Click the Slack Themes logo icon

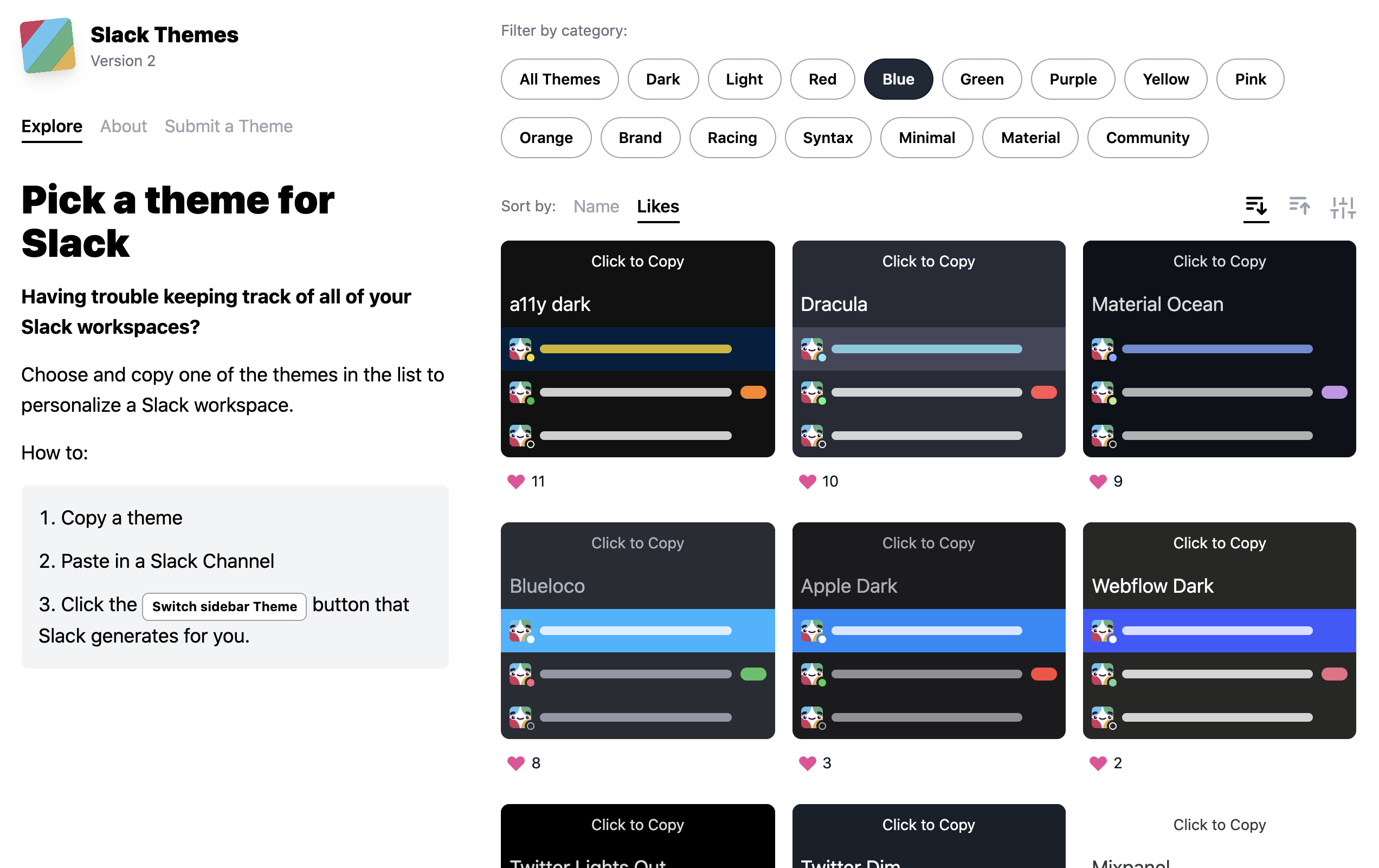click(48, 46)
